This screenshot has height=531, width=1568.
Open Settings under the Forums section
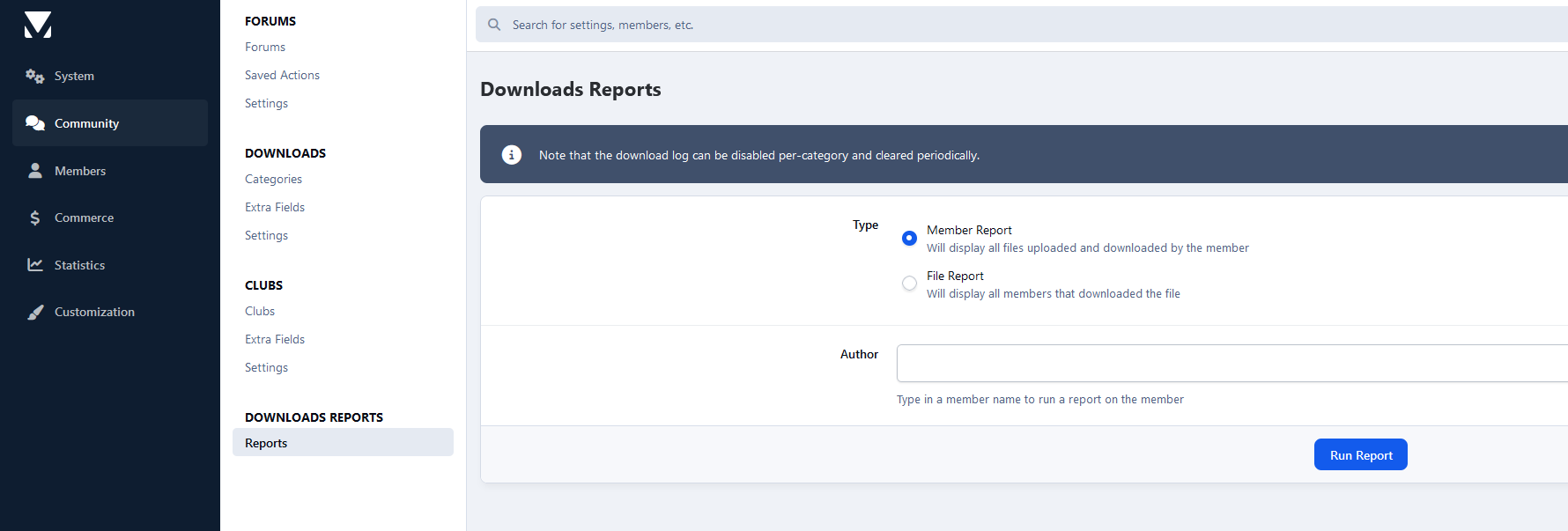pyautogui.click(x=266, y=103)
